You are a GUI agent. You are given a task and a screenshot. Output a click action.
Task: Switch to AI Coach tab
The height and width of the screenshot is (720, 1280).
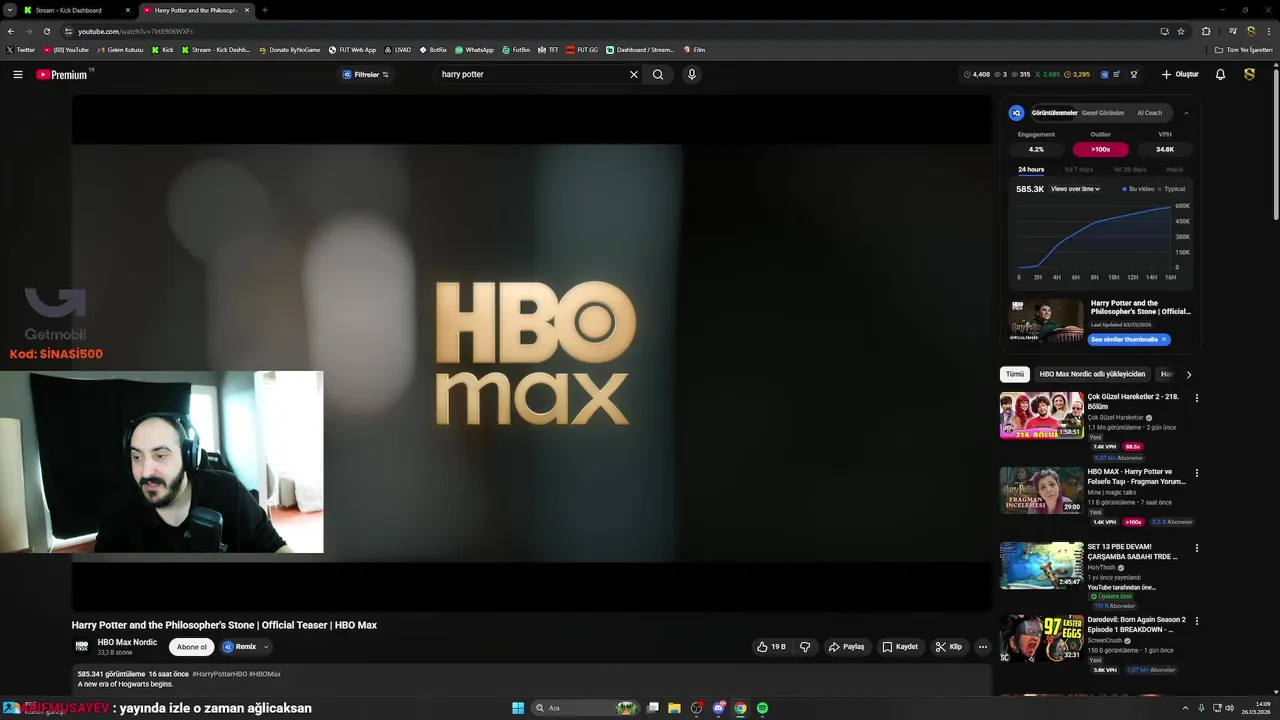1149,113
